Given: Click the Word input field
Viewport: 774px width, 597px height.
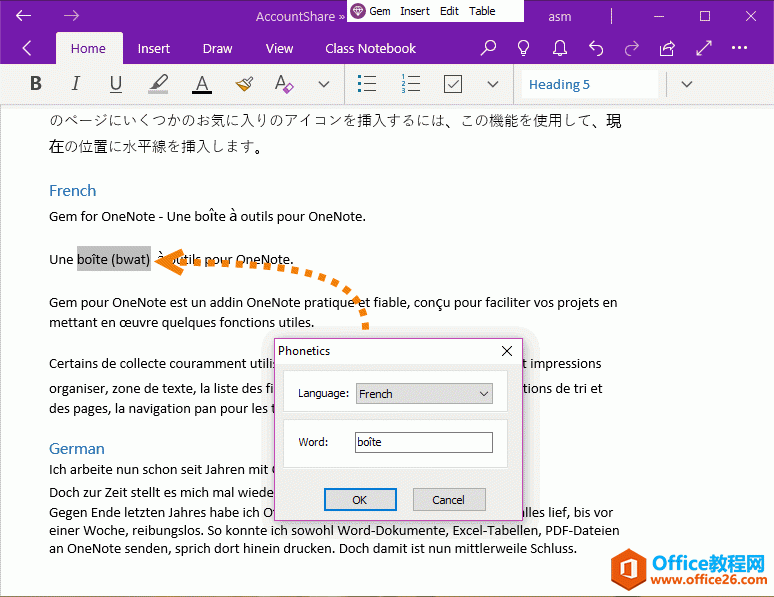Looking at the screenshot, I should click(424, 442).
